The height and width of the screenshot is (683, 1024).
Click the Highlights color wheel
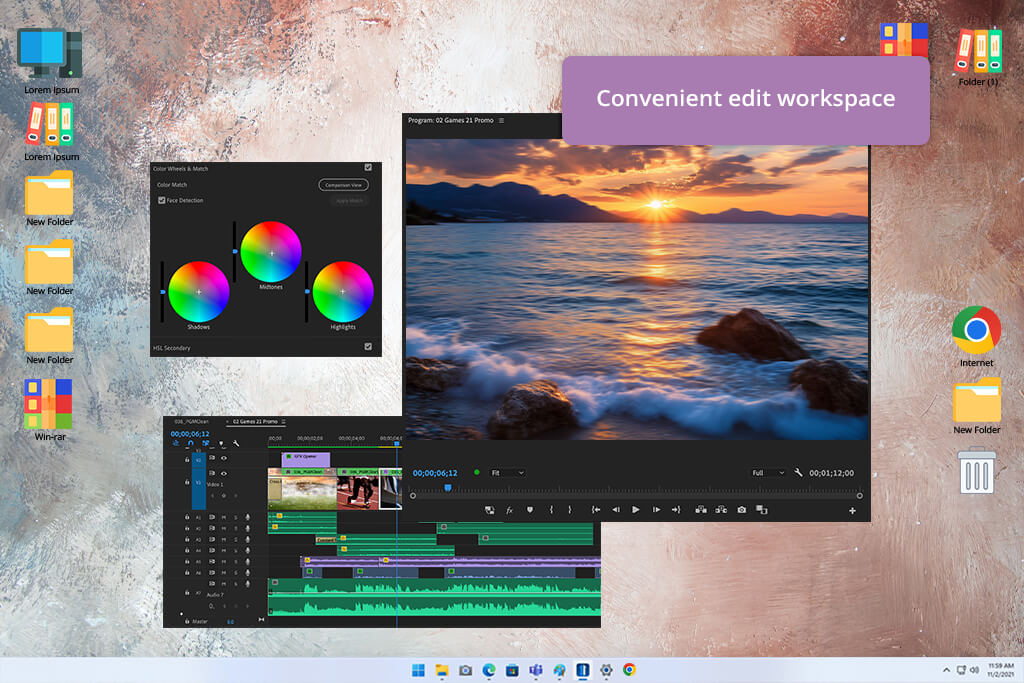click(x=343, y=292)
